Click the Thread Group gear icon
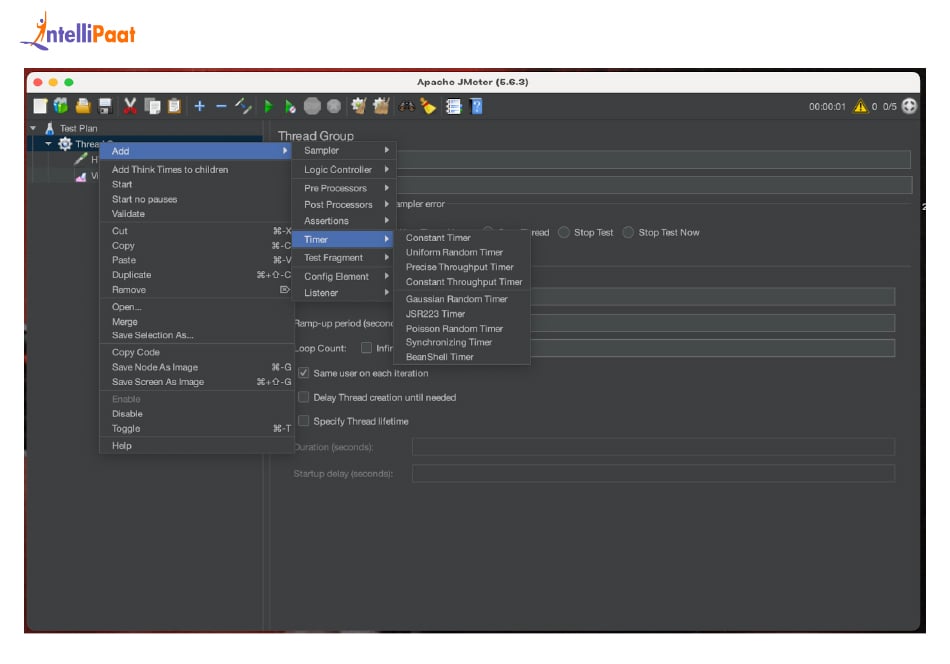 65,144
